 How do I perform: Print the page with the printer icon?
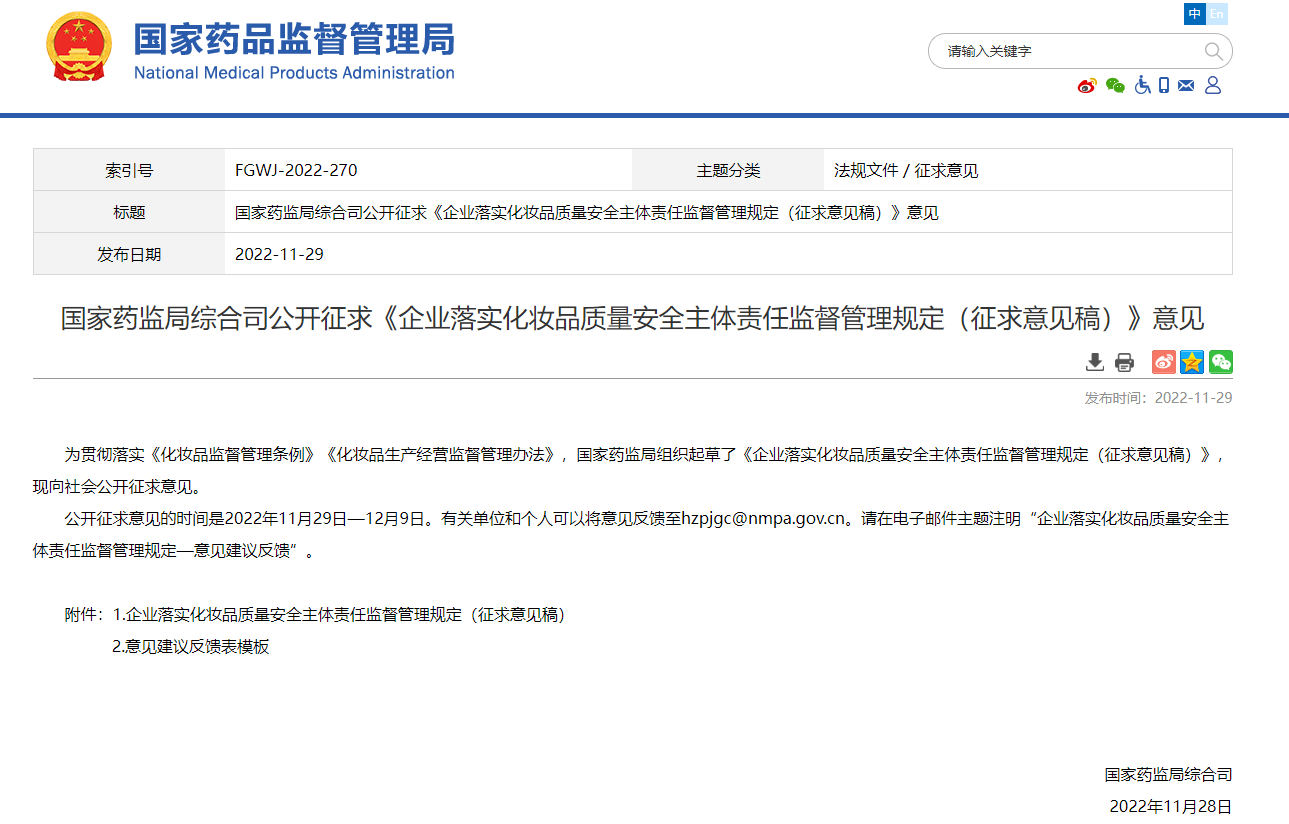(x=1125, y=362)
